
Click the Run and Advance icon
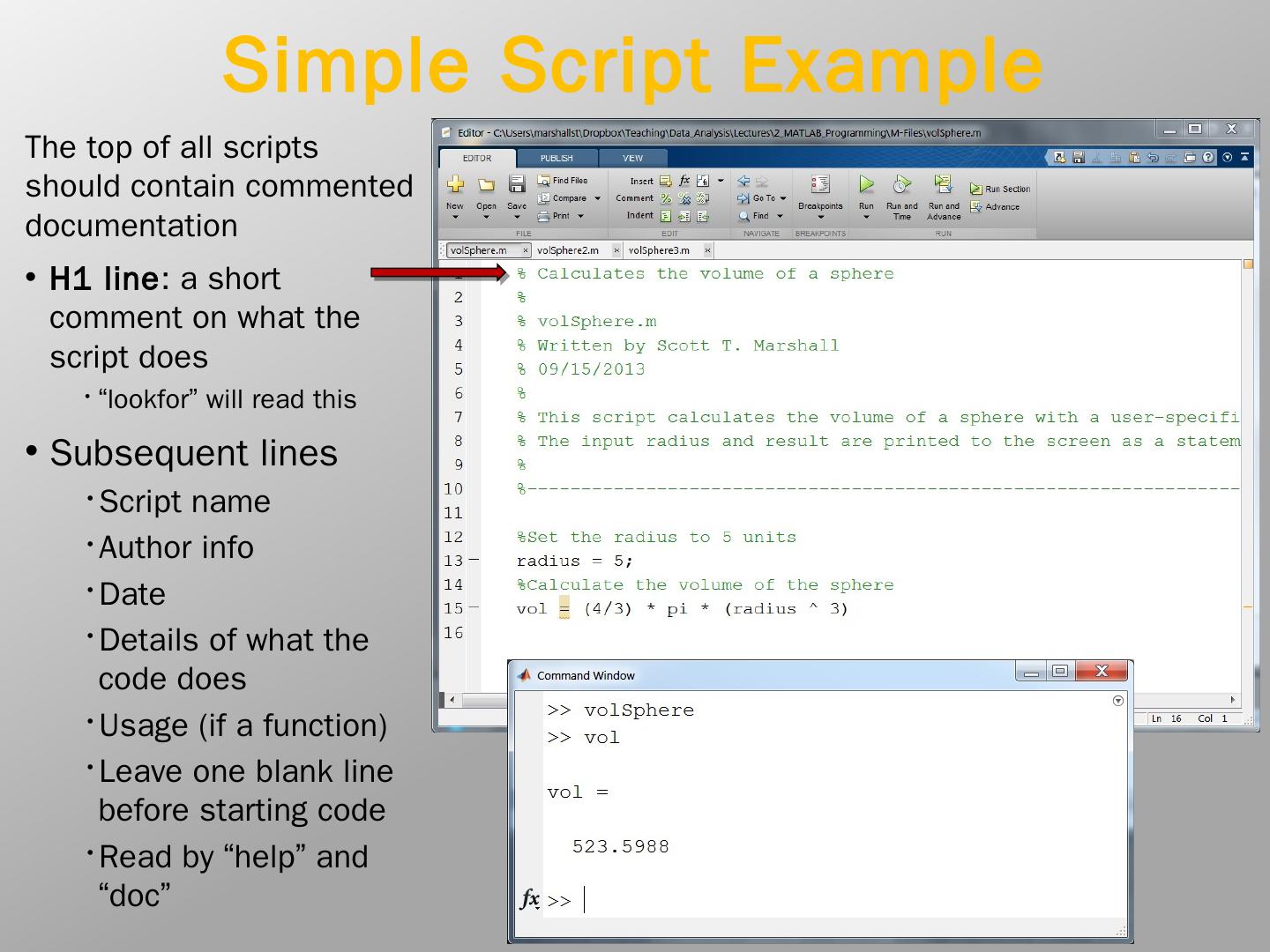click(x=943, y=184)
